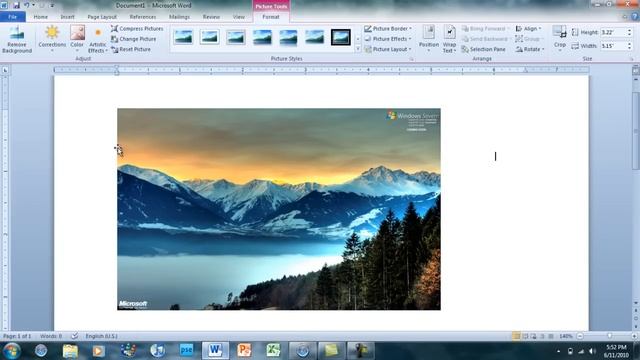Click the Undo icon in Quick Access Toolbar
The image size is (640, 360).
pyautogui.click(x=27, y=5)
